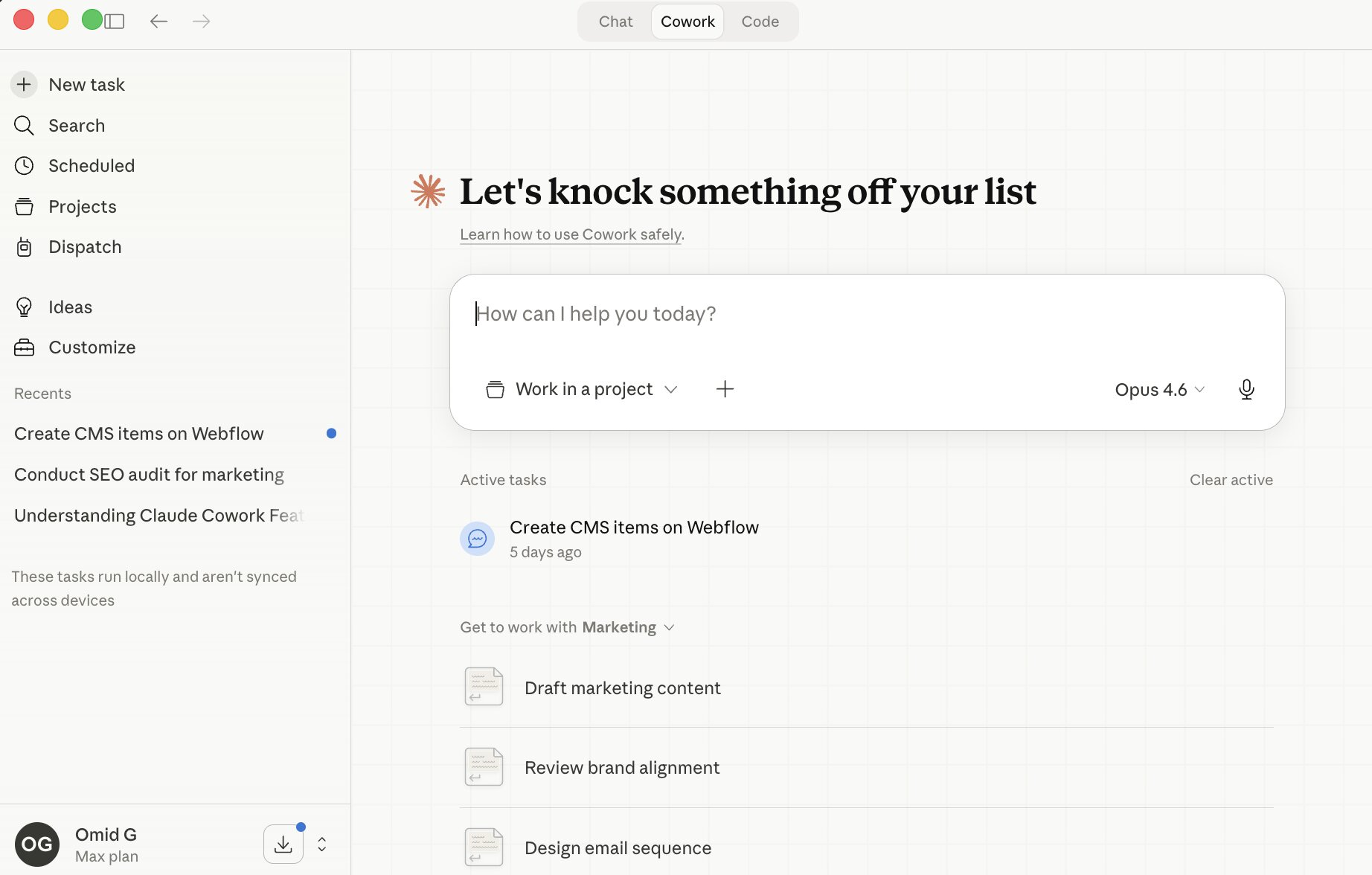Image resolution: width=1372 pixels, height=875 pixels.
Task: Click the Draft marketing content document icon
Action: click(484, 687)
